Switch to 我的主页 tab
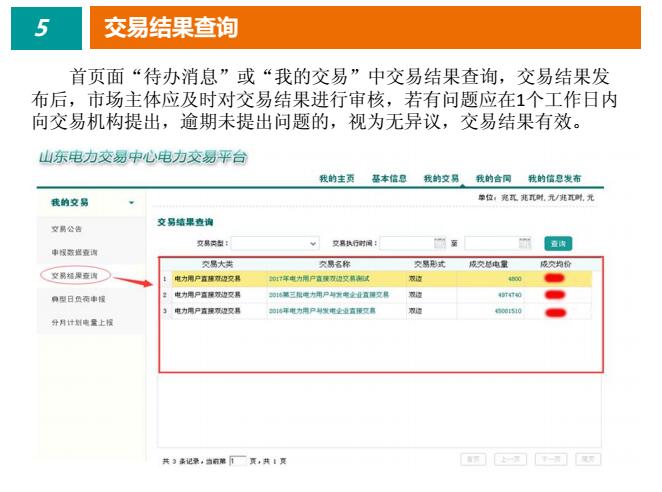Image resolution: width=662 pixels, height=492 pixels. [337, 178]
